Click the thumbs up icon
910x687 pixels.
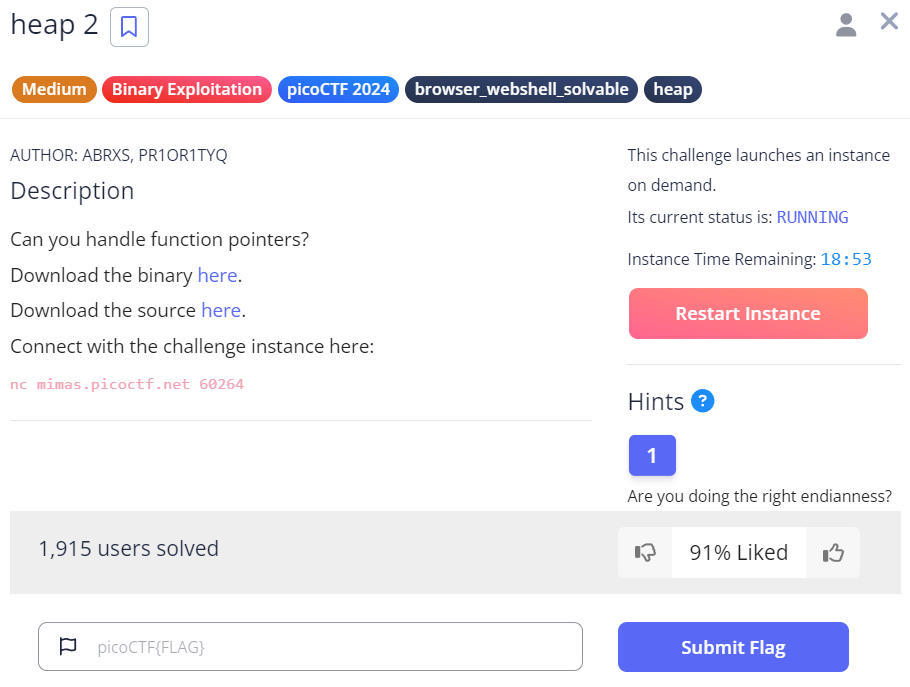coord(833,552)
